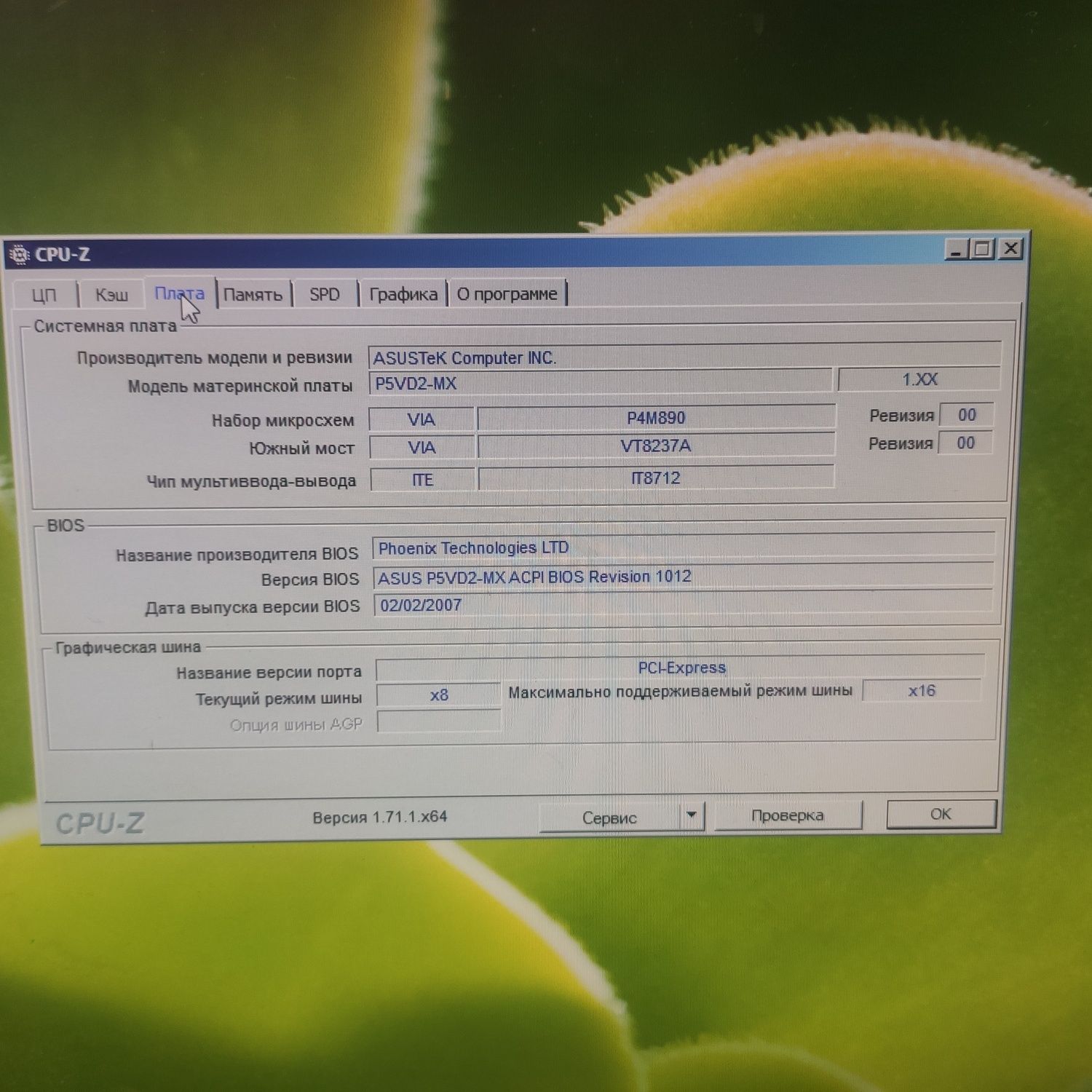Image resolution: width=1092 pixels, height=1092 pixels.
Task: Click the x16 maximum bus mode field
Action: coord(922,690)
